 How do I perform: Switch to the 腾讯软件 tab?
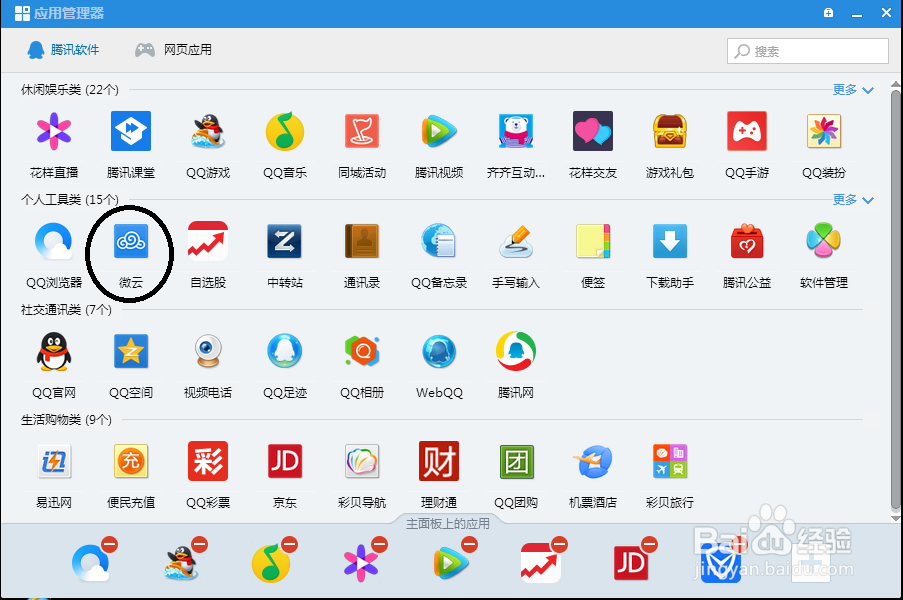63,50
